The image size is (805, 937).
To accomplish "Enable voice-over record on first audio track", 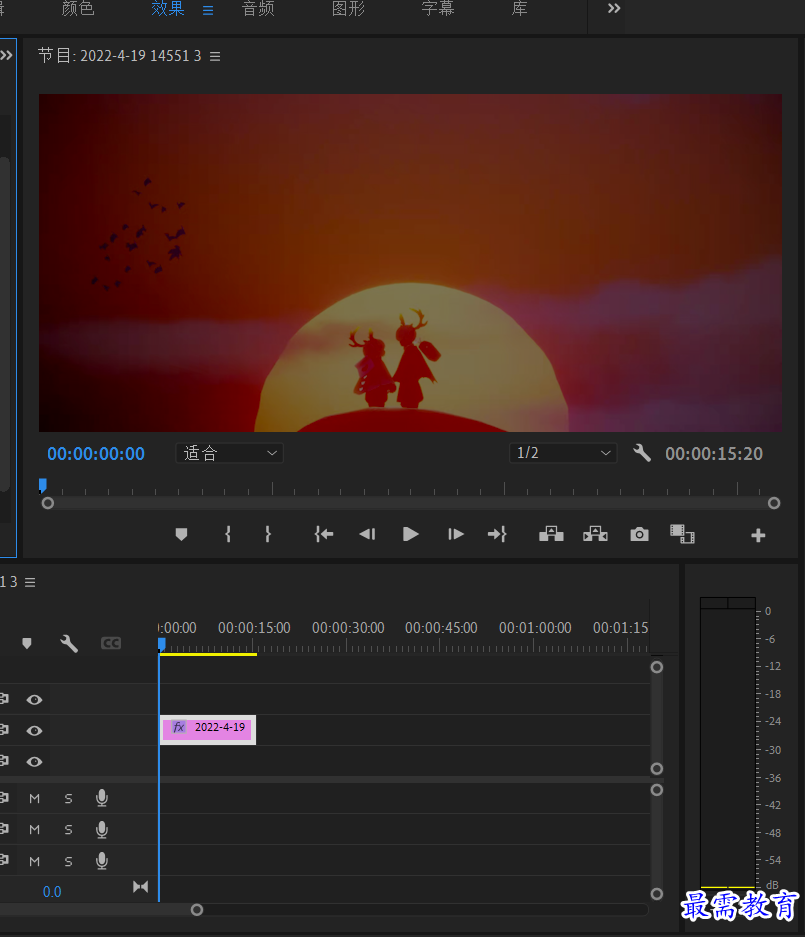I will (102, 798).
